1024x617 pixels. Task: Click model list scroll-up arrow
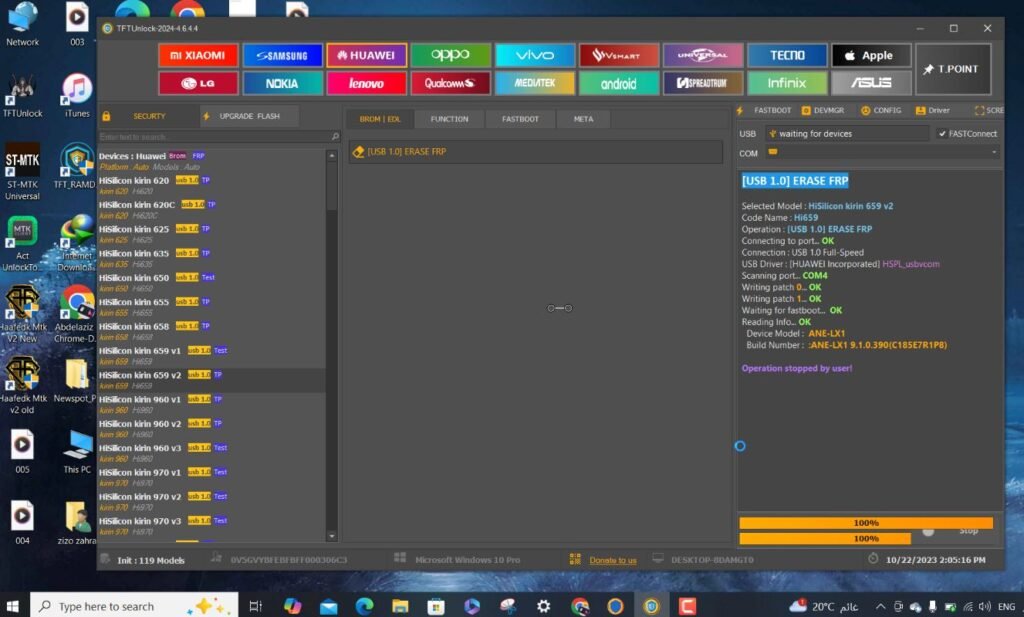click(332, 156)
